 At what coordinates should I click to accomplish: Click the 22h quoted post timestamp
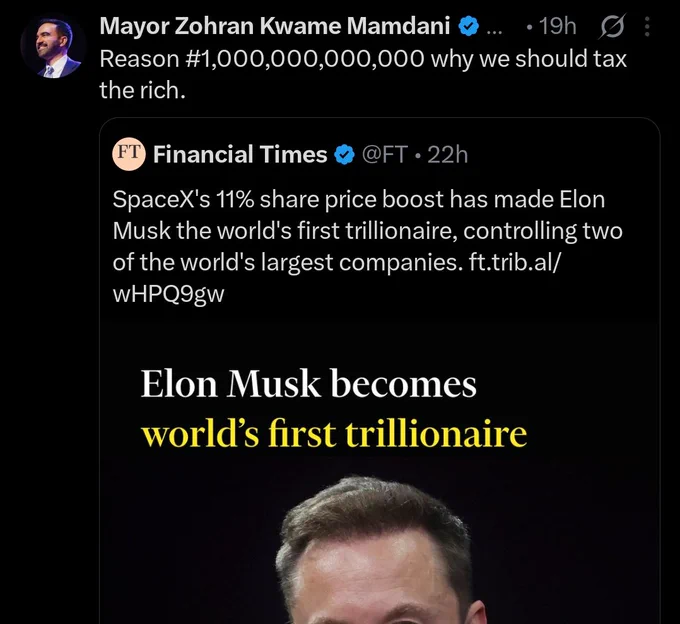pyautogui.click(x=448, y=154)
